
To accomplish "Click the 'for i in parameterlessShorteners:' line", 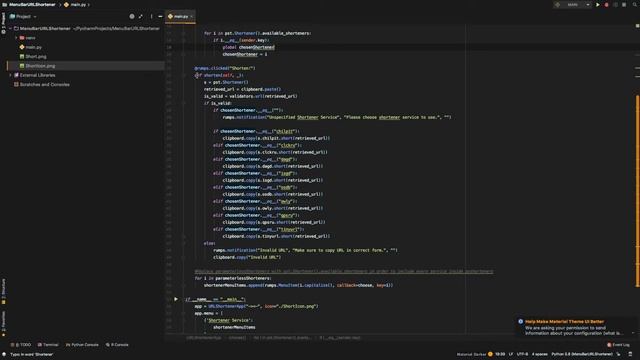I will coord(233,278).
